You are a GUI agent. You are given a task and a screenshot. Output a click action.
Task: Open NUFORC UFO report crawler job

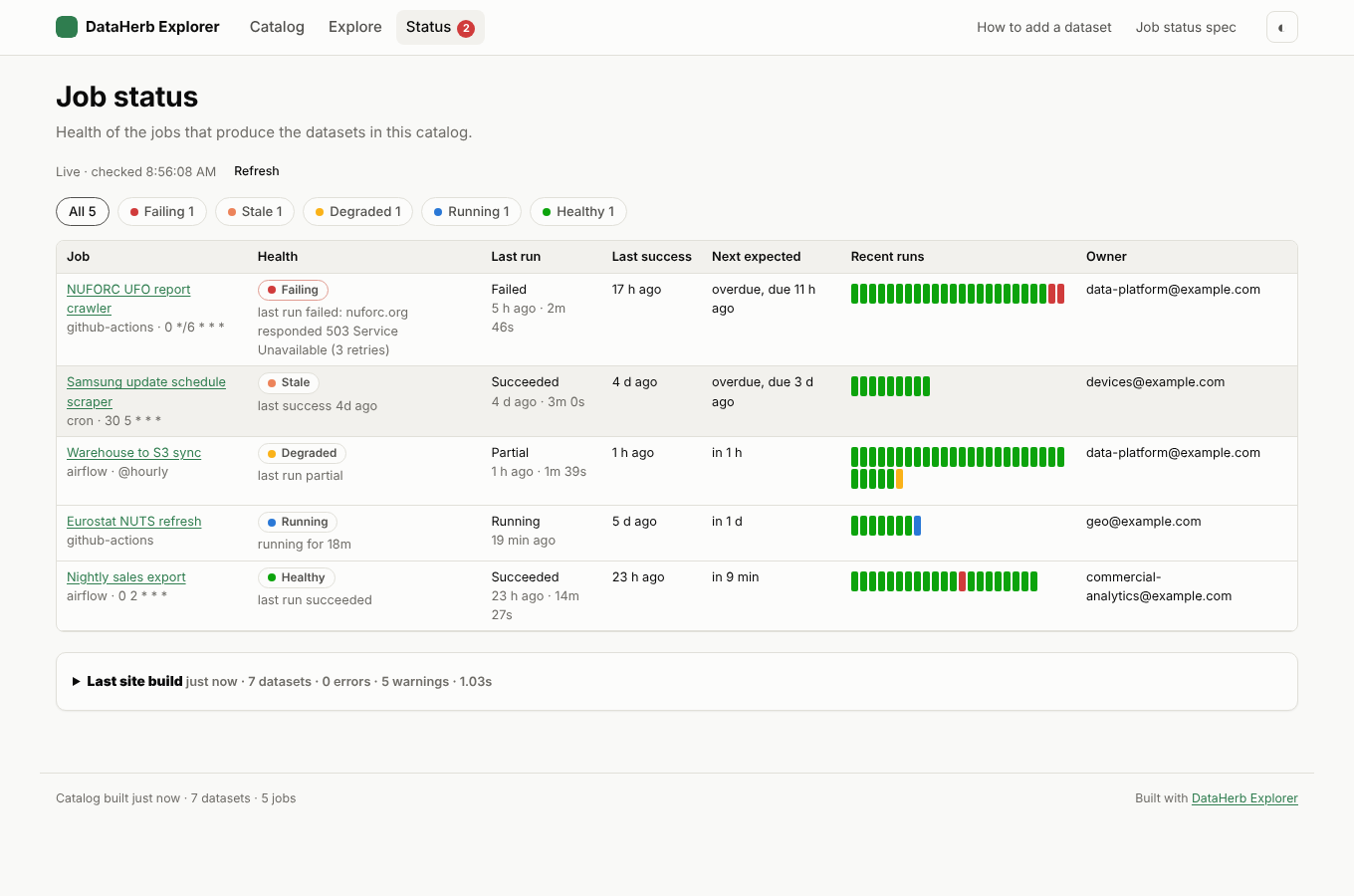128,299
